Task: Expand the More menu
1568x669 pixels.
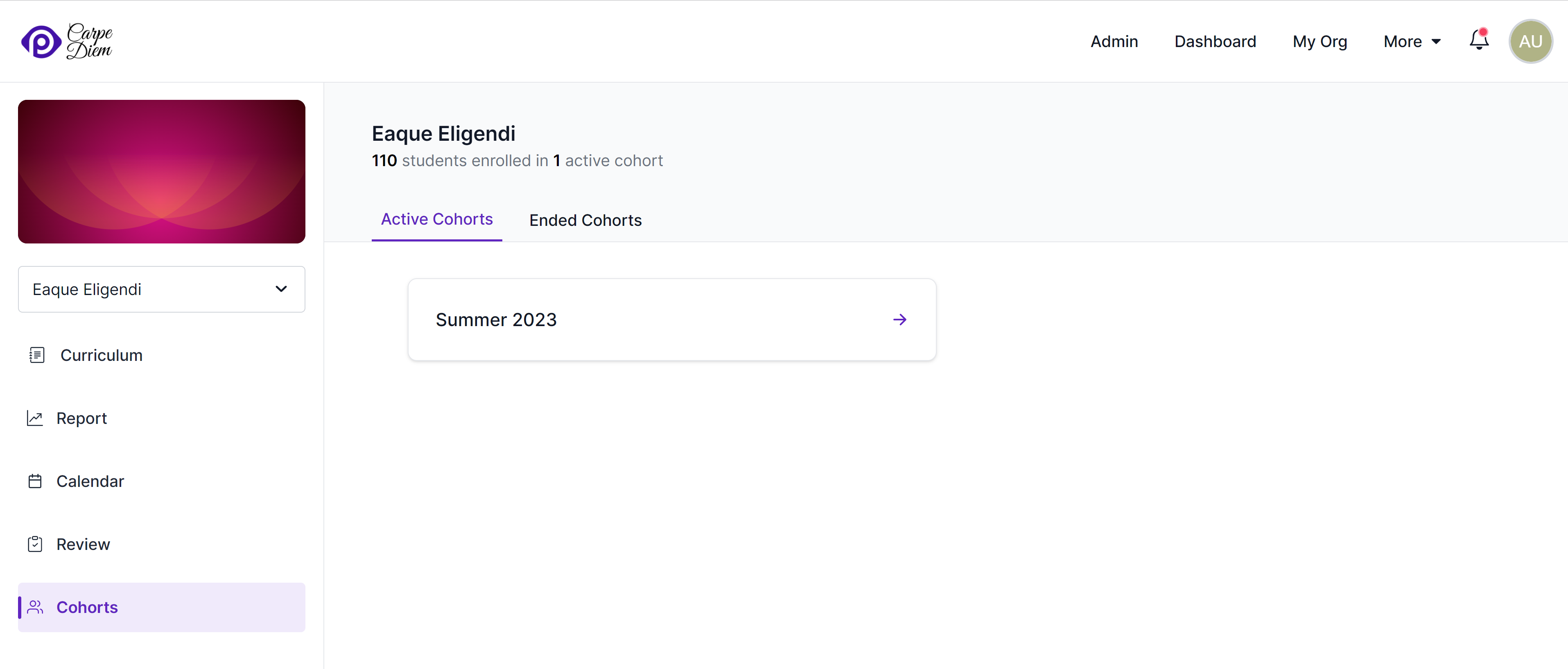Action: (1412, 41)
